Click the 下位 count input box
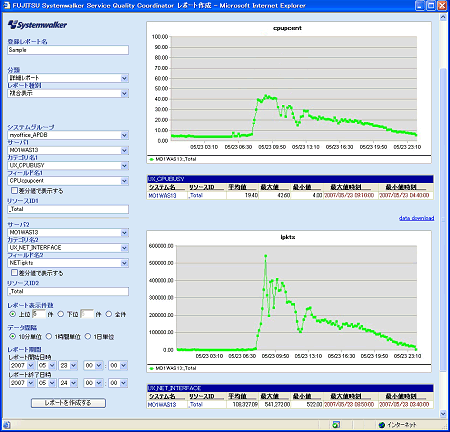This screenshot has height=432, width=450. coord(87,314)
